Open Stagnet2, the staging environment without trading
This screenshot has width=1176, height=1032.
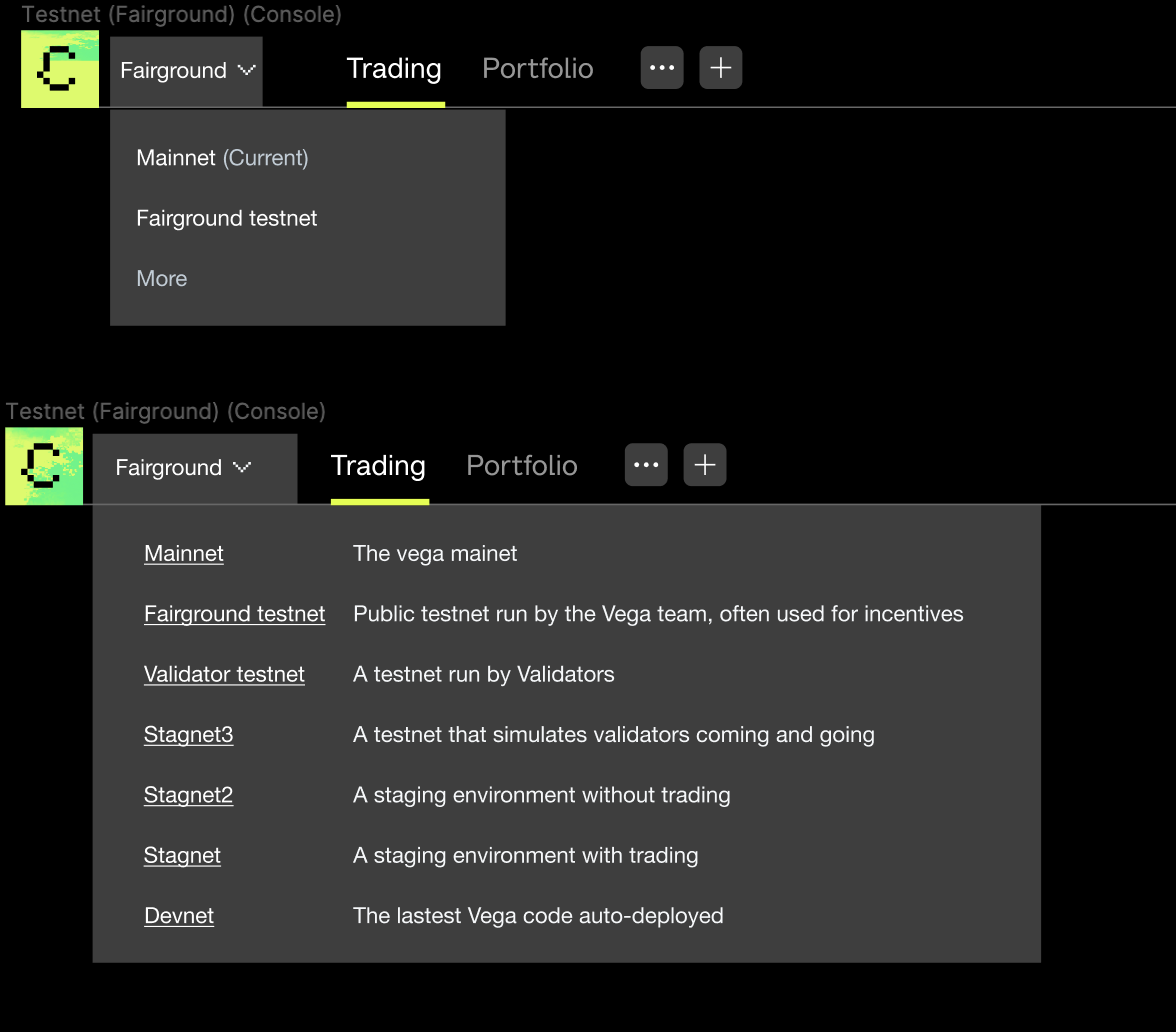click(188, 795)
